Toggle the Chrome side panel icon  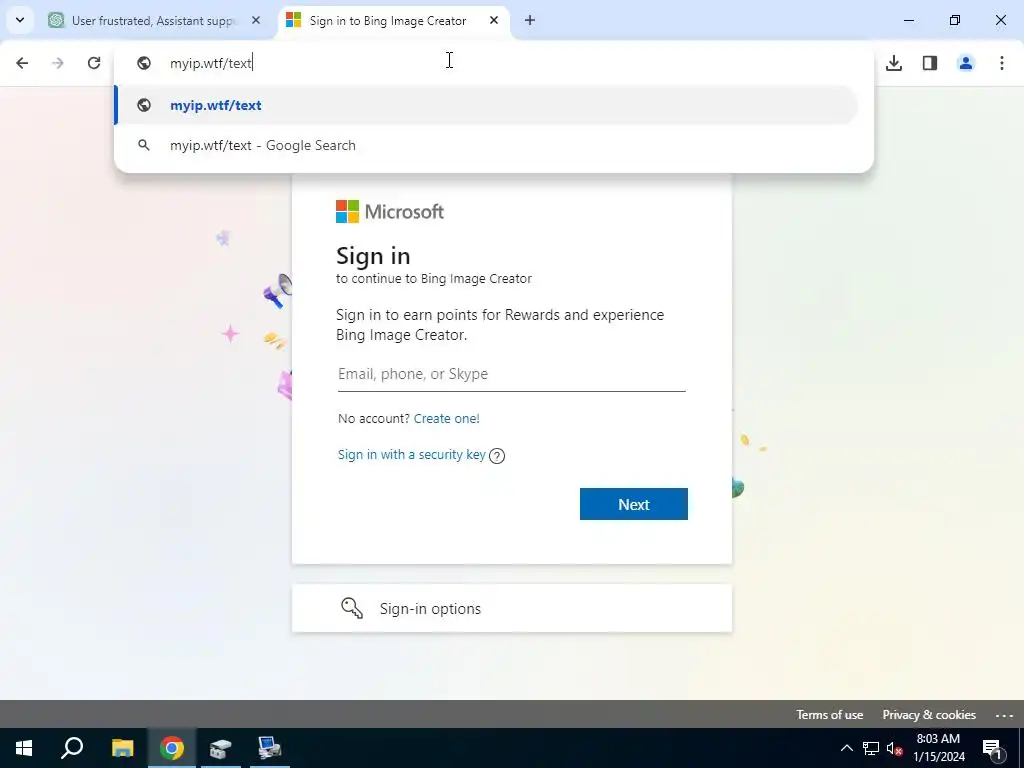click(930, 63)
